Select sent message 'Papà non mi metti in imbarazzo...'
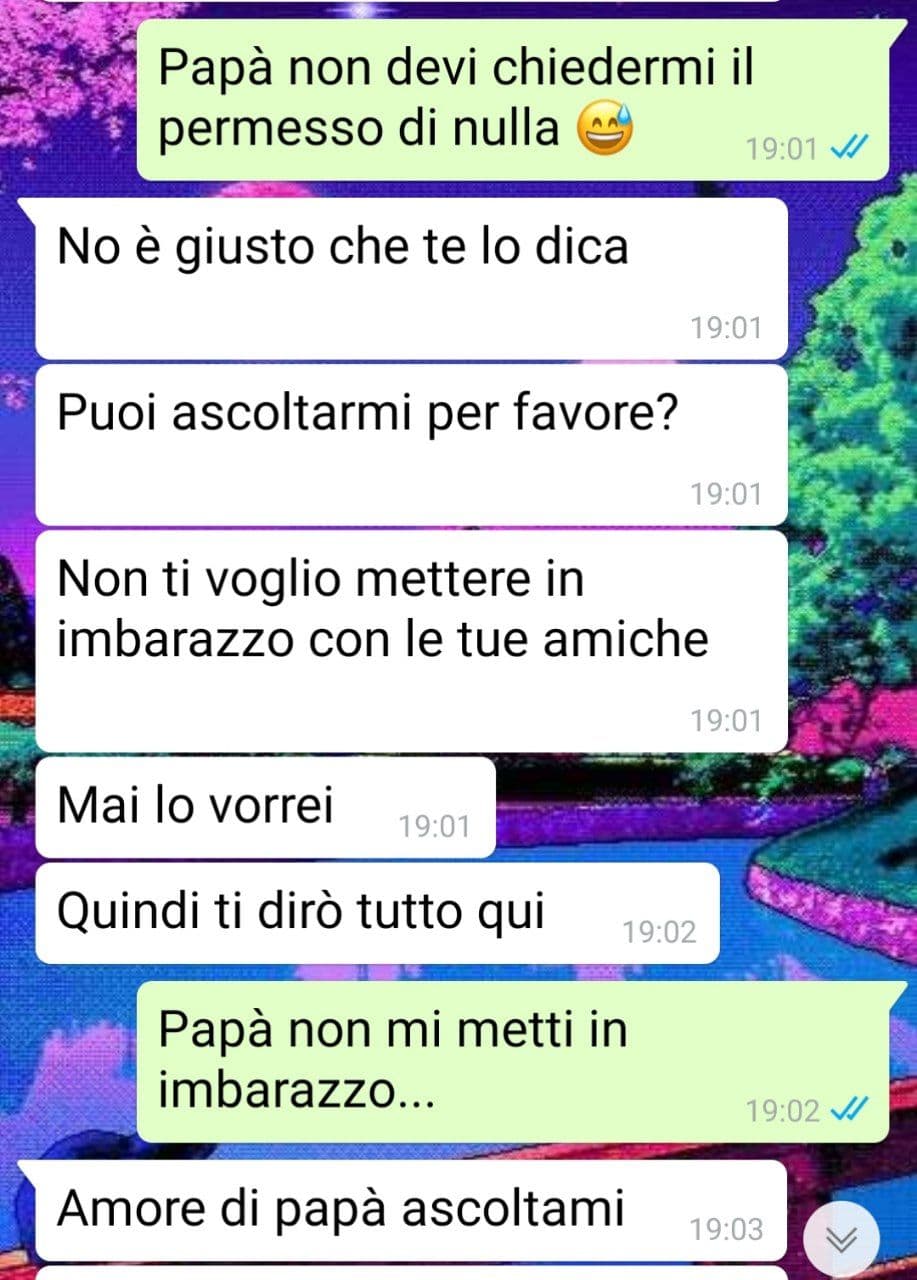 click(x=512, y=1061)
